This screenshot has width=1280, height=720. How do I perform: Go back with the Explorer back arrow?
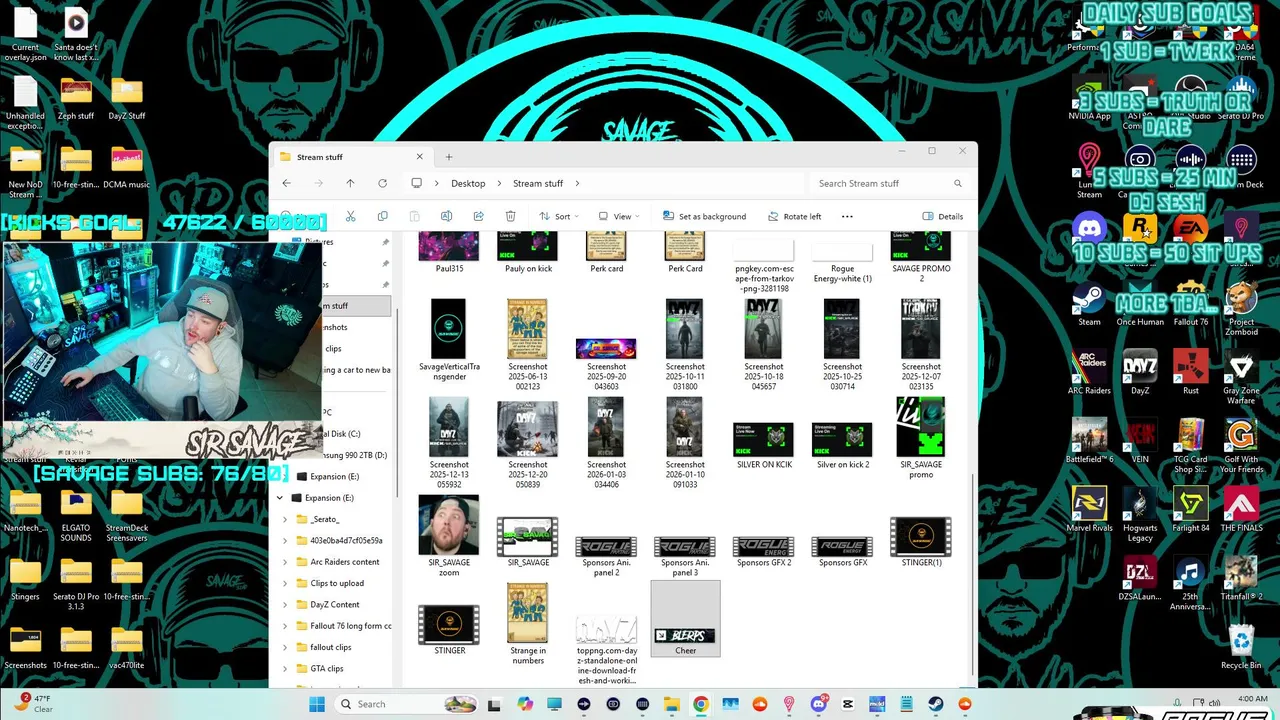click(x=287, y=183)
